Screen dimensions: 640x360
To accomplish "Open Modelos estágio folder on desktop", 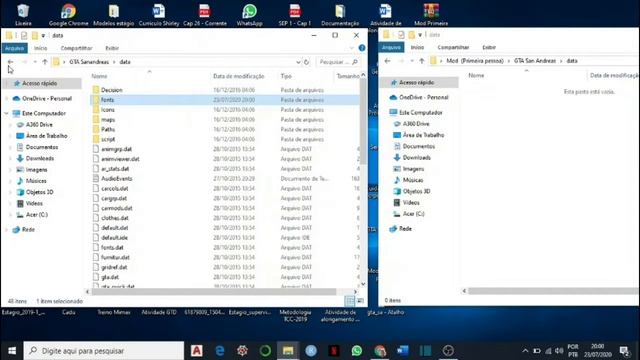I will tap(113, 15).
